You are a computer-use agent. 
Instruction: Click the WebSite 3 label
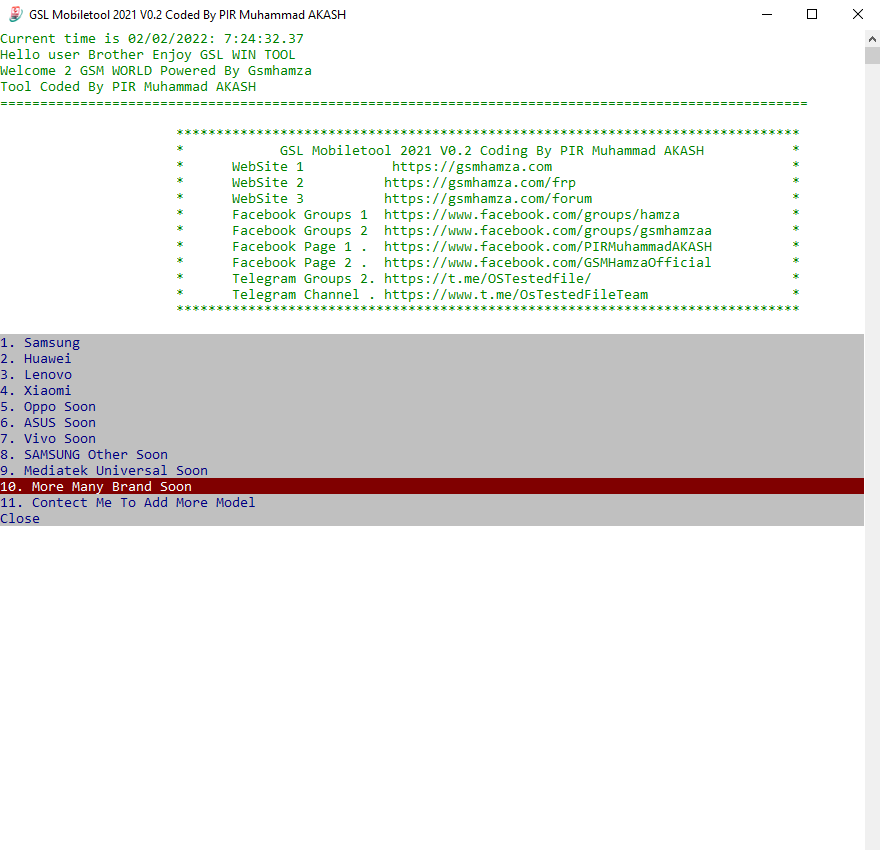268,199
